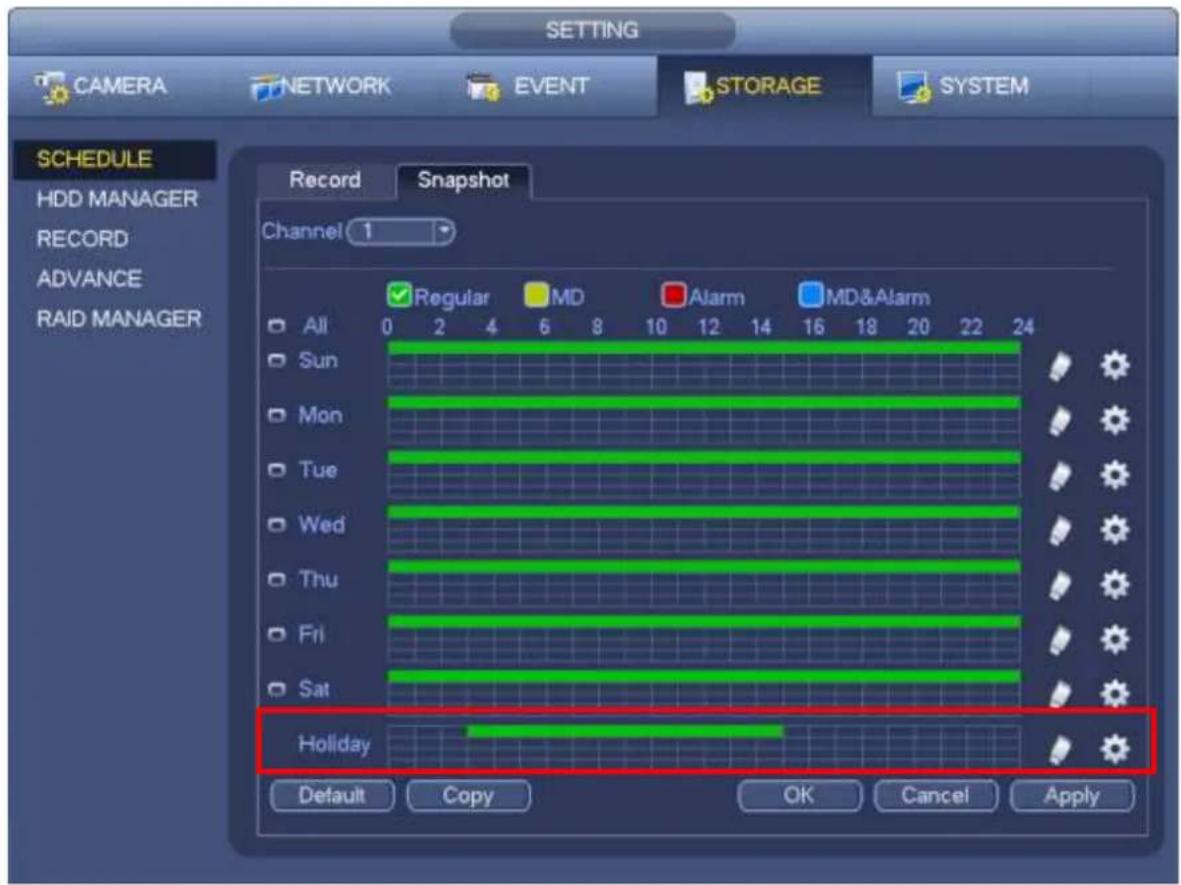This screenshot has width=1181, height=885.
Task: Confirm with the OK button
Action: click(x=800, y=795)
